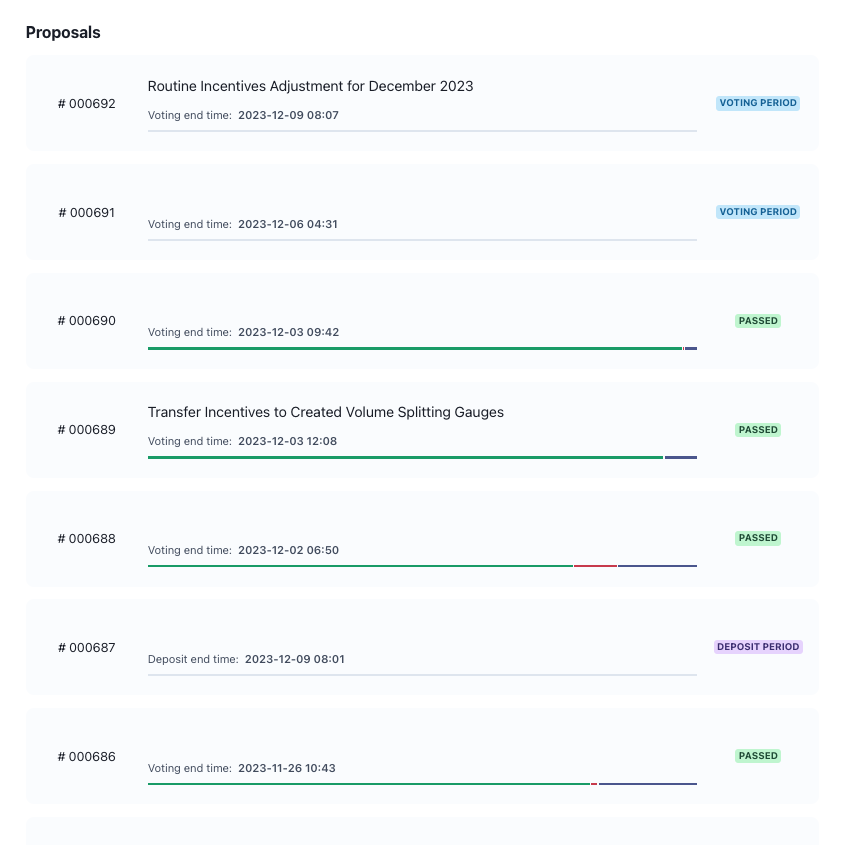The image size is (846, 845).
Task: Click Voting Period badge on proposal 691
Action: click(x=758, y=212)
